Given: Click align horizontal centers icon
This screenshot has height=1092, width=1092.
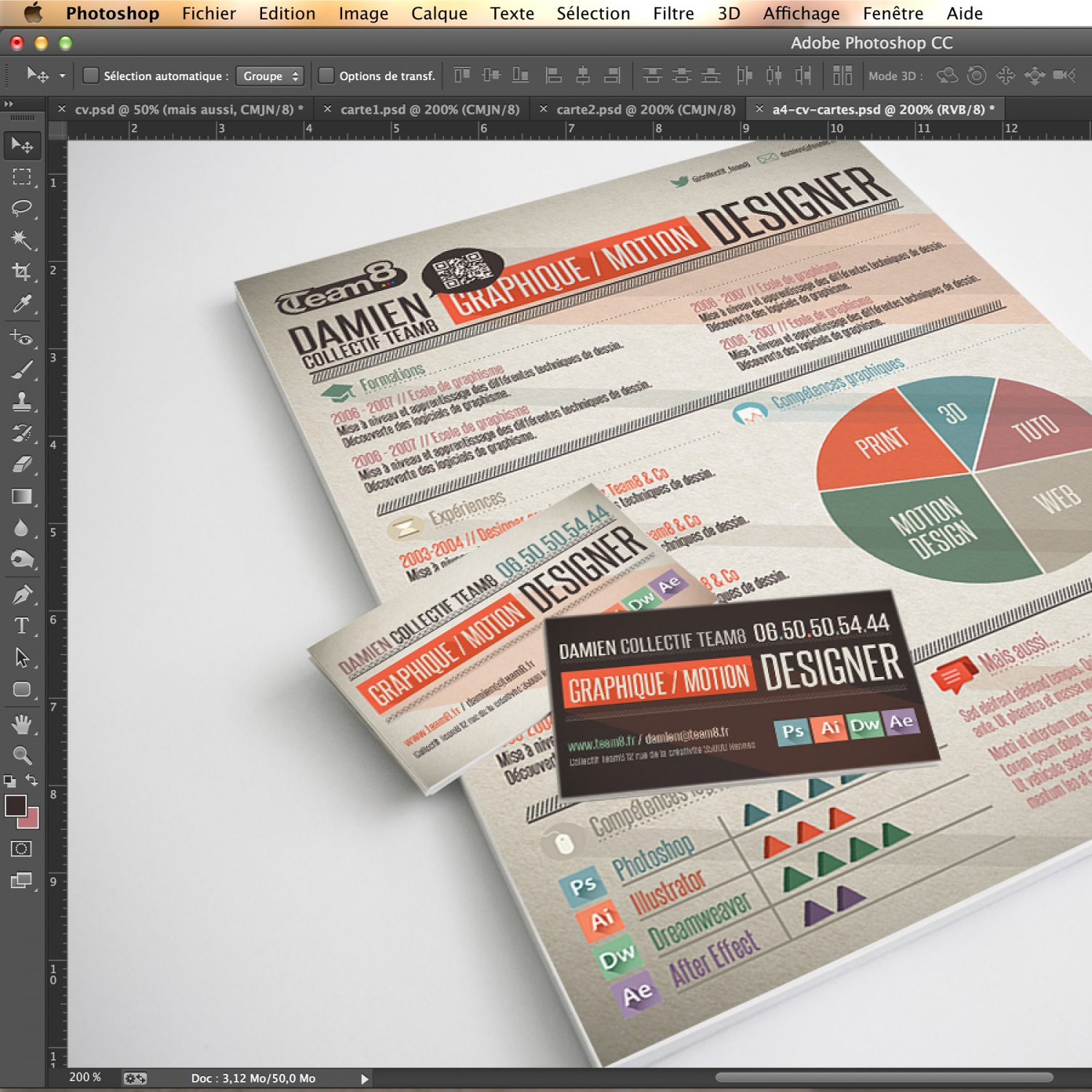Looking at the screenshot, I should pos(582,75).
